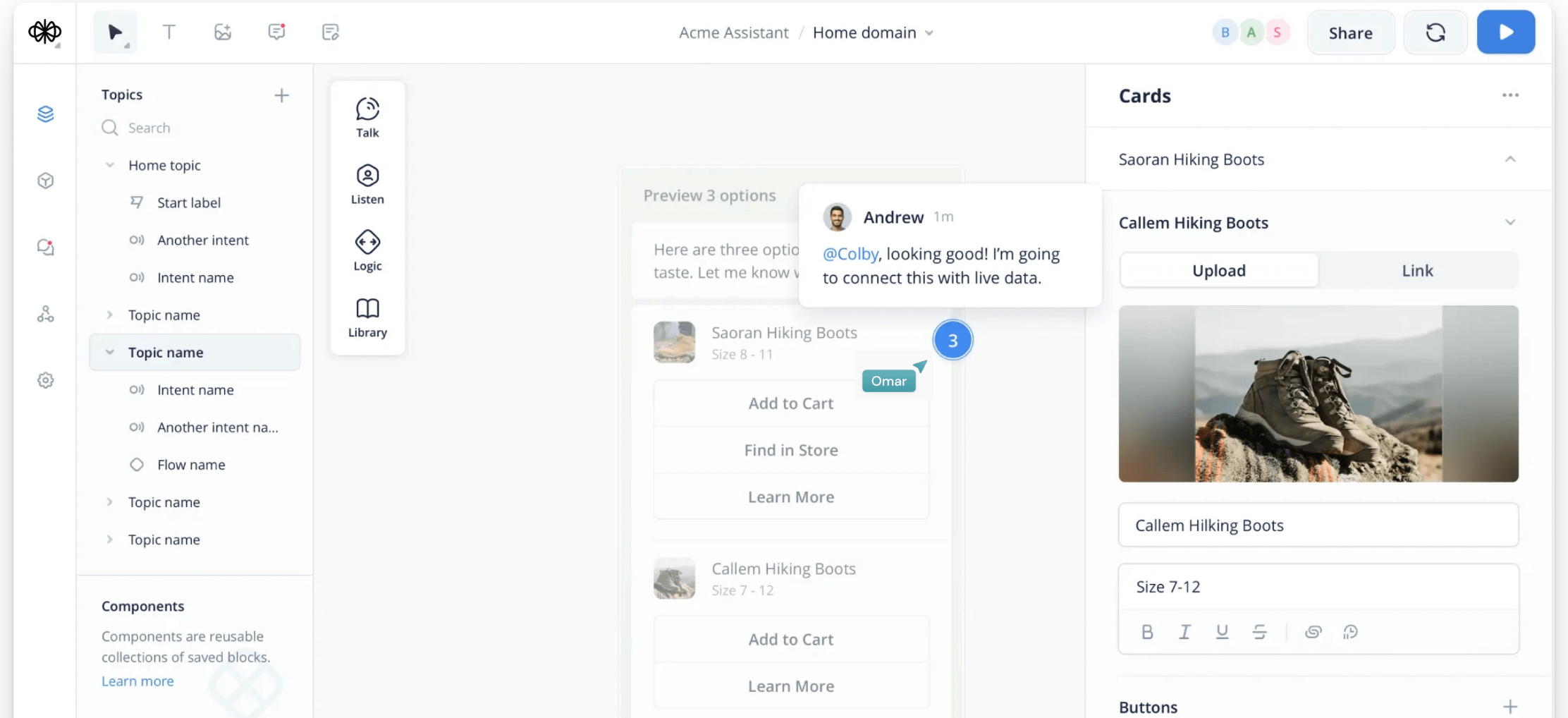This screenshot has height=718, width=1568.
Task: Insert a link in size text
Action: pyautogui.click(x=1313, y=632)
